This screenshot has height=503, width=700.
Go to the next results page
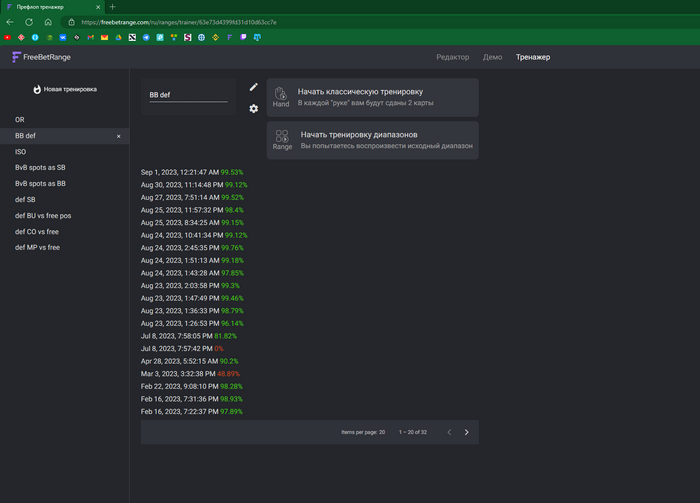click(467, 432)
